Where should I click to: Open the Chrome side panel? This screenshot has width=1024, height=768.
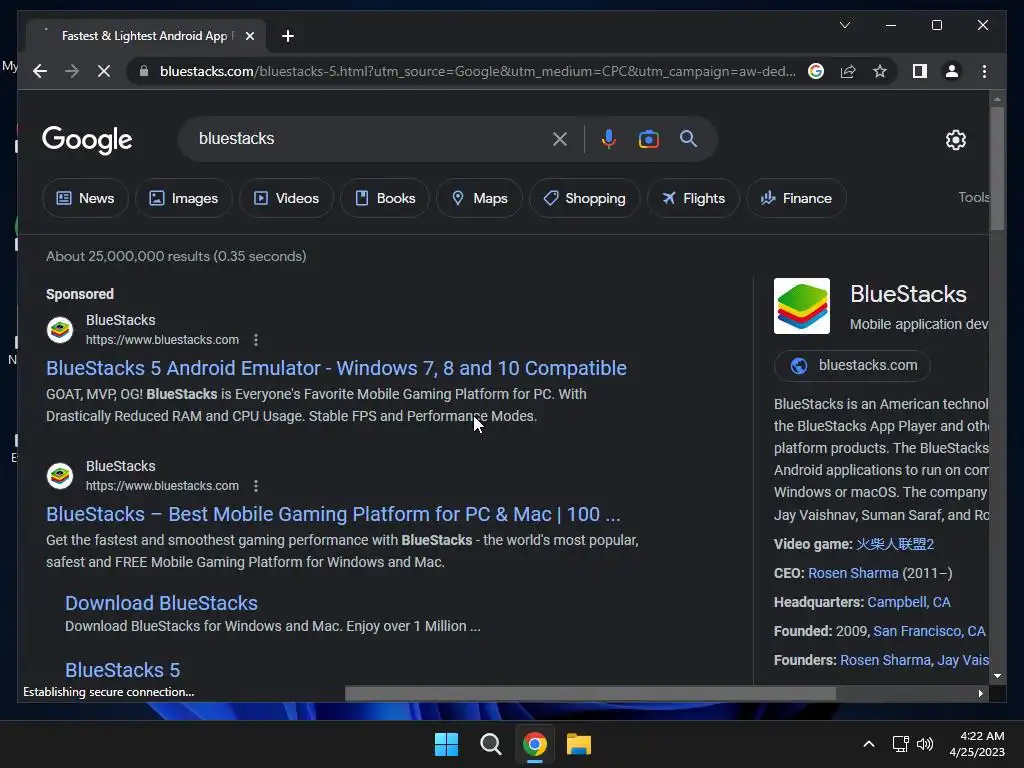(920, 71)
